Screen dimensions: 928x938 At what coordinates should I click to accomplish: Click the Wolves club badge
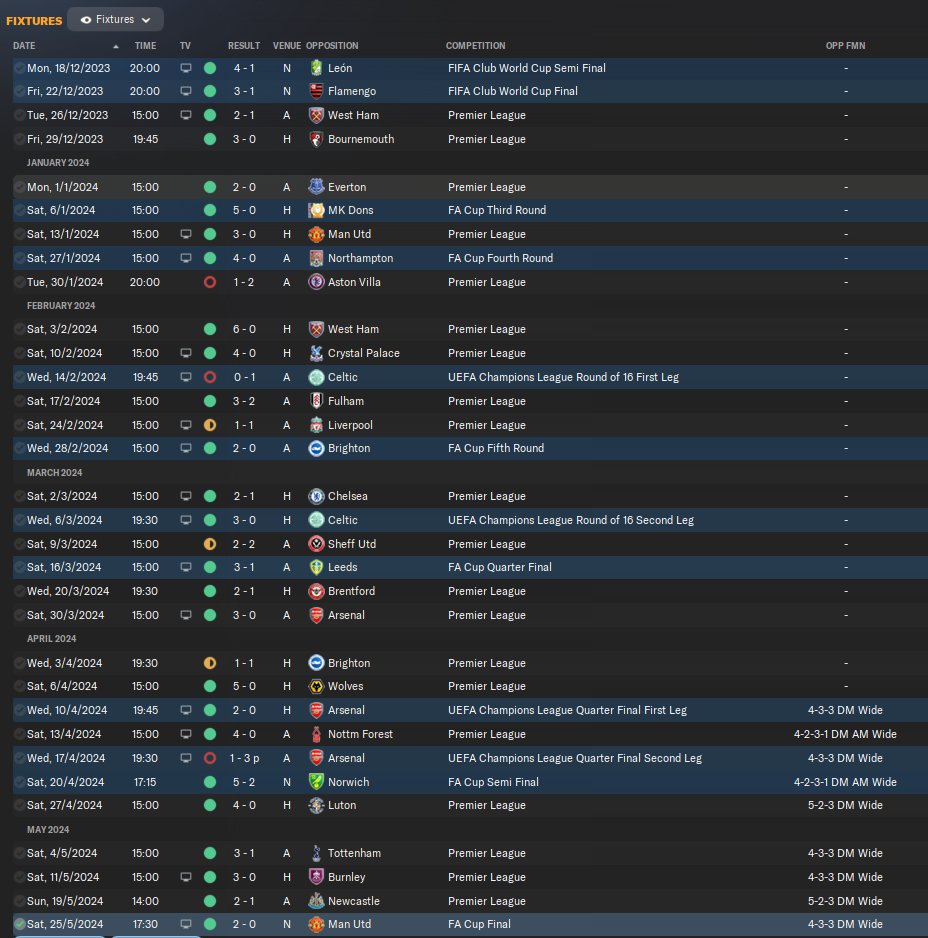pyautogui.click(x=316, y=686)
